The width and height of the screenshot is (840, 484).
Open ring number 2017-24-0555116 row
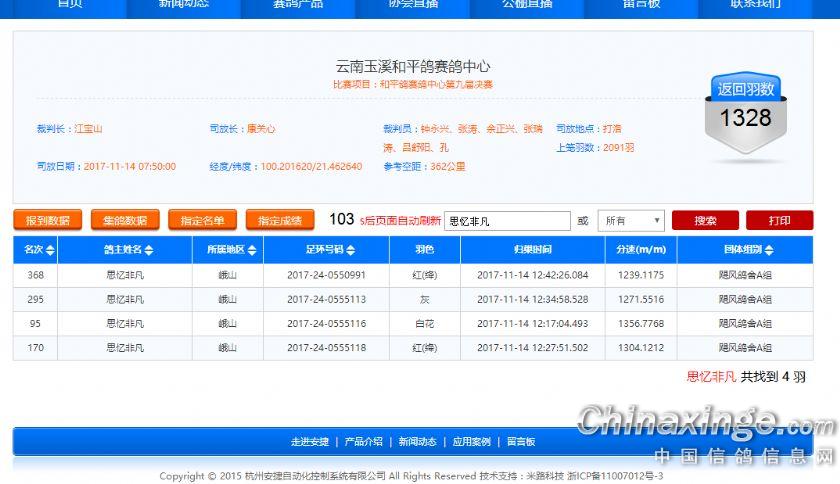[x=326, y=323]
